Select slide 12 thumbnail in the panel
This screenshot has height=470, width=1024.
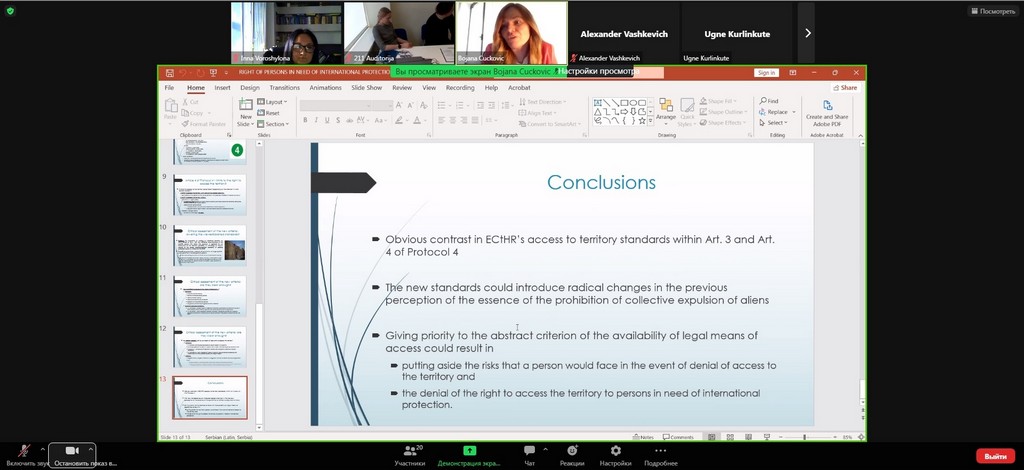[x=209, y=346]
